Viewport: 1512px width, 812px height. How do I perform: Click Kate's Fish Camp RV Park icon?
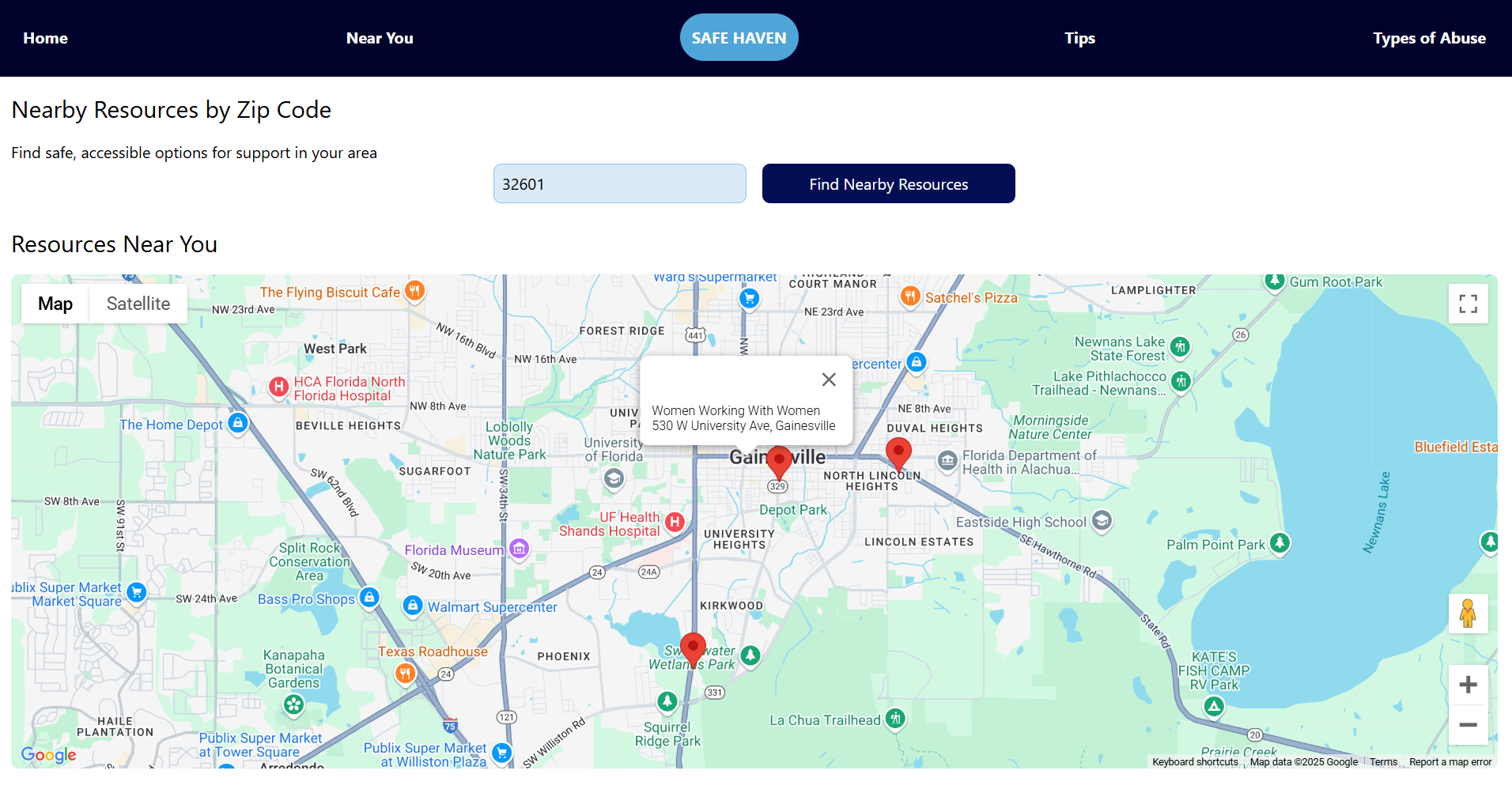(1214, 707)
